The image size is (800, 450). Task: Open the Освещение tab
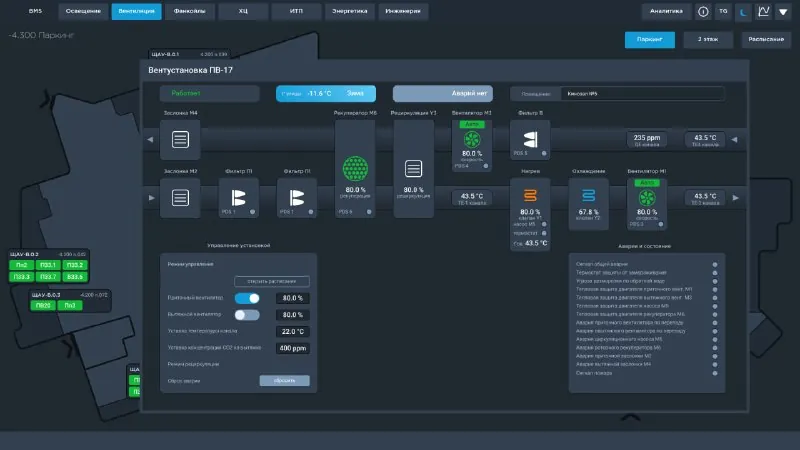83,11
